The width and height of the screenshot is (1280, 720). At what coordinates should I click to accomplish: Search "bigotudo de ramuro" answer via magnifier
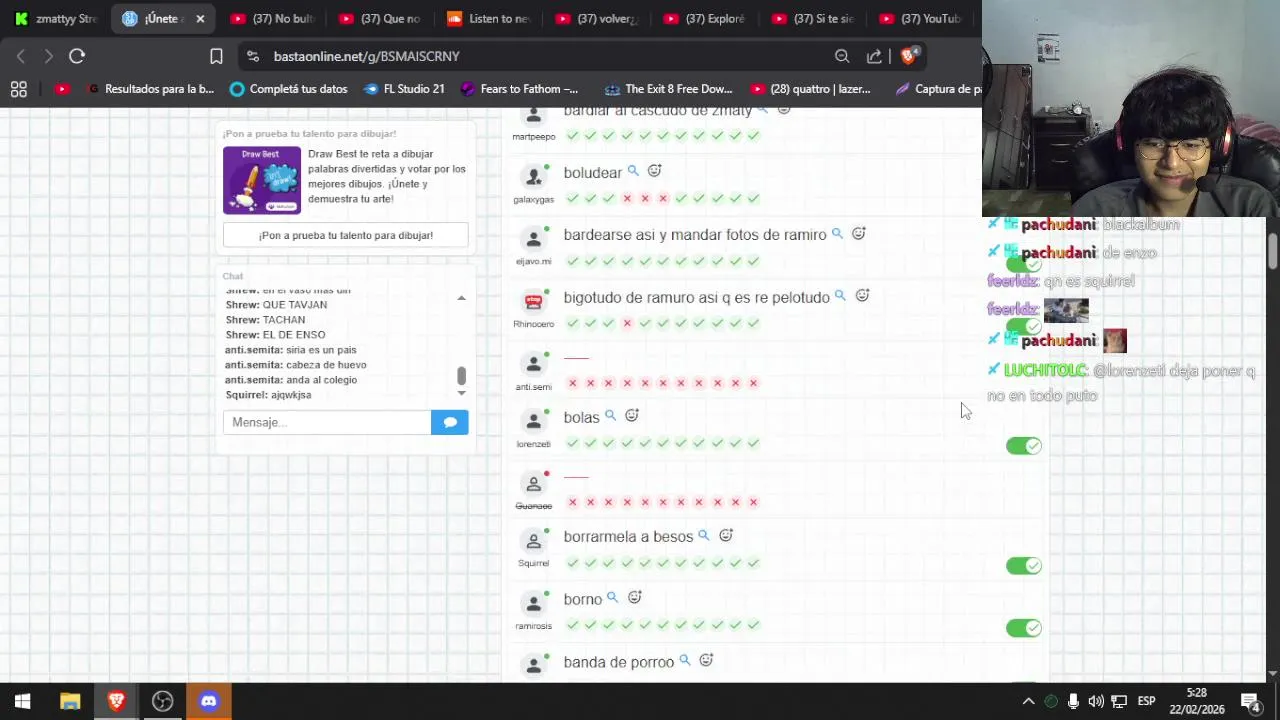coord(840,296)
